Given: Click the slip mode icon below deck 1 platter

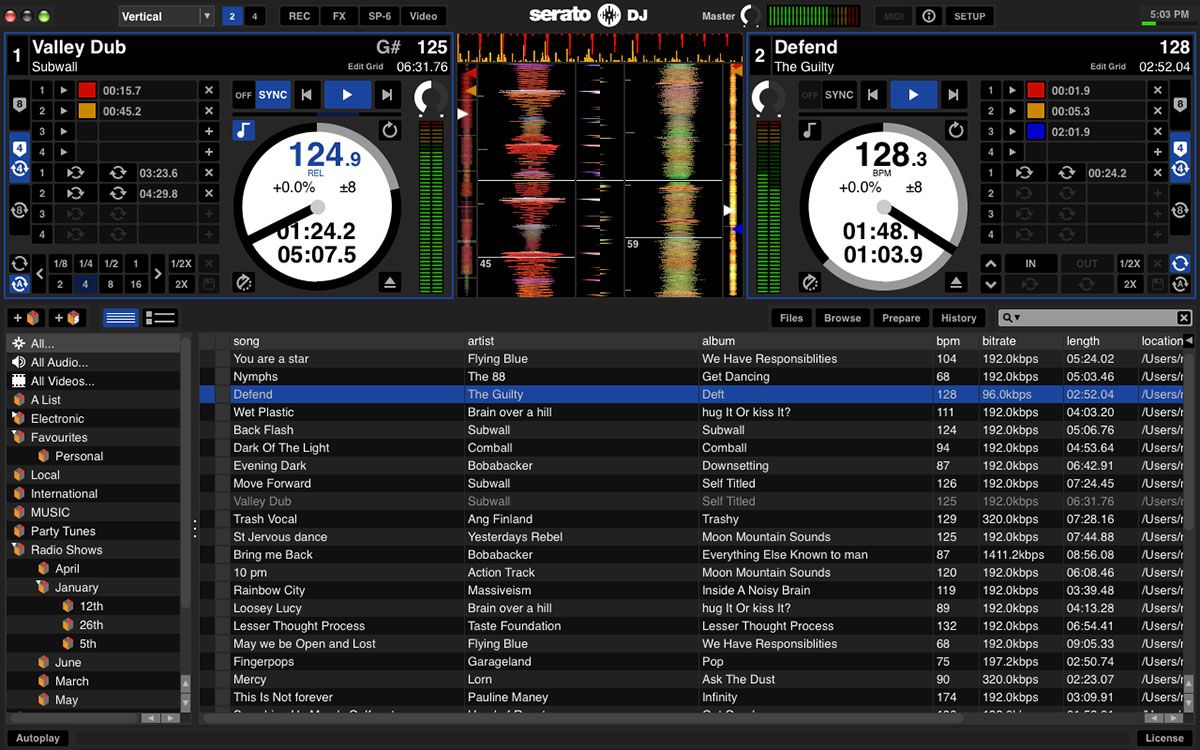Looking at the screenshot, I should (244, 281).
